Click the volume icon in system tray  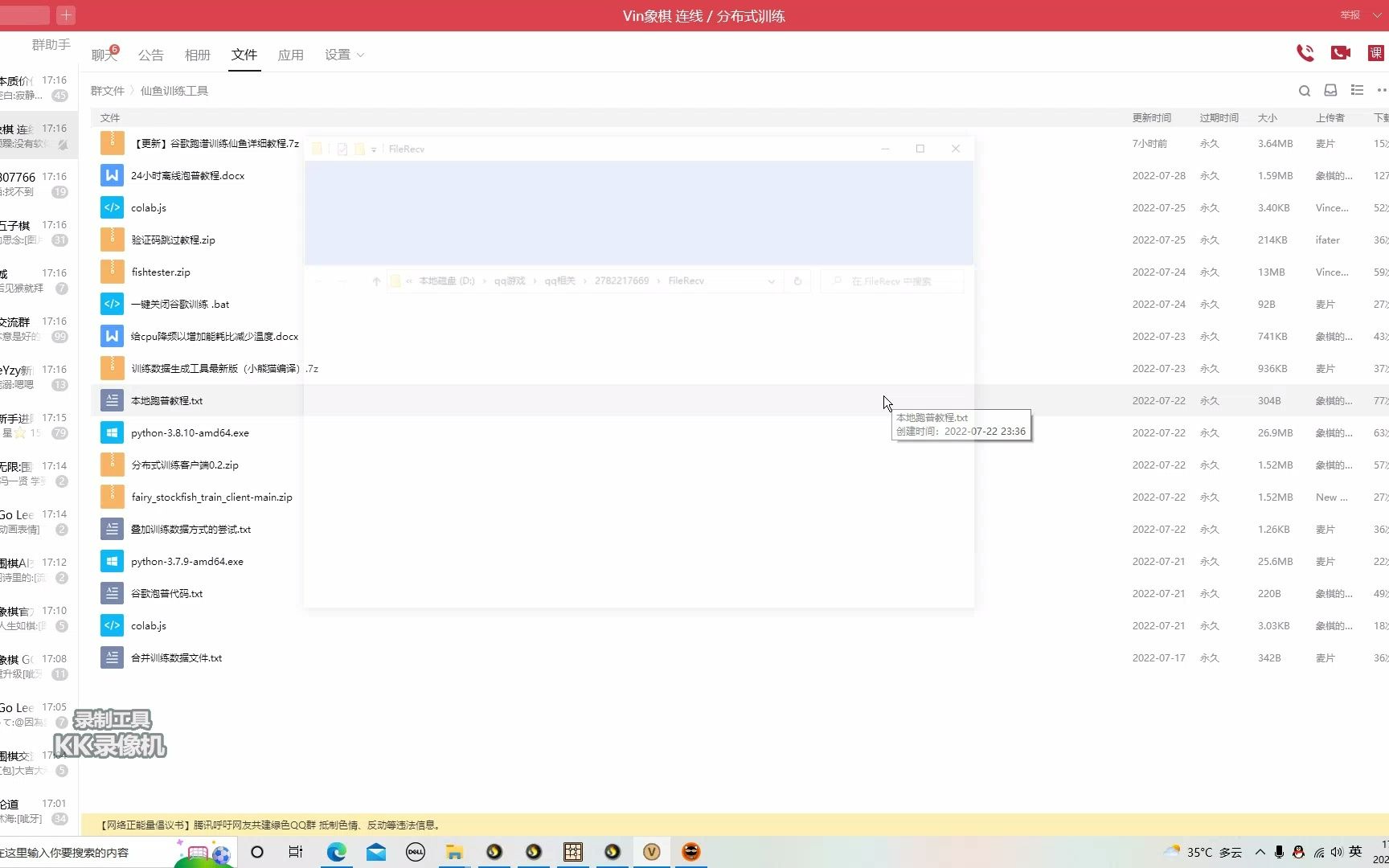tap(1337, 852)
